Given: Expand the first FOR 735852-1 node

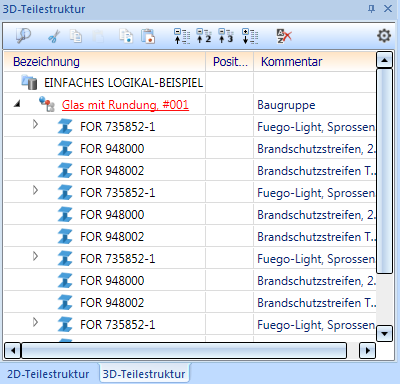Looking at the screenshot, I should [35, 125].
